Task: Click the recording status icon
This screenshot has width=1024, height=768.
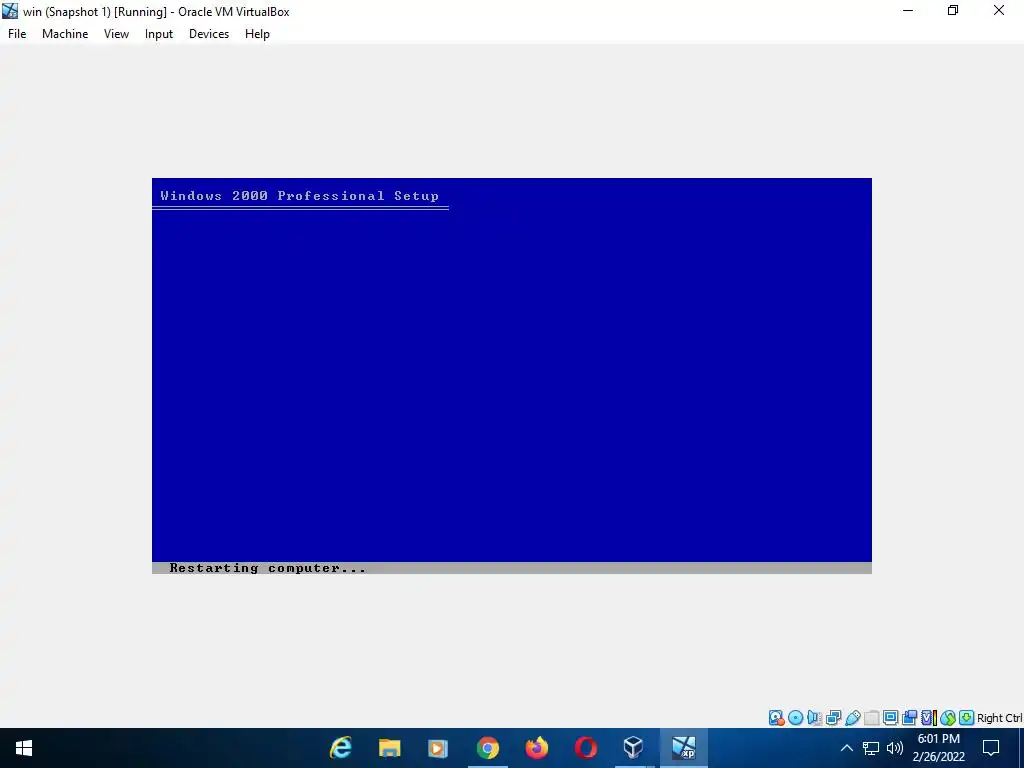Action: coord(909,718)
